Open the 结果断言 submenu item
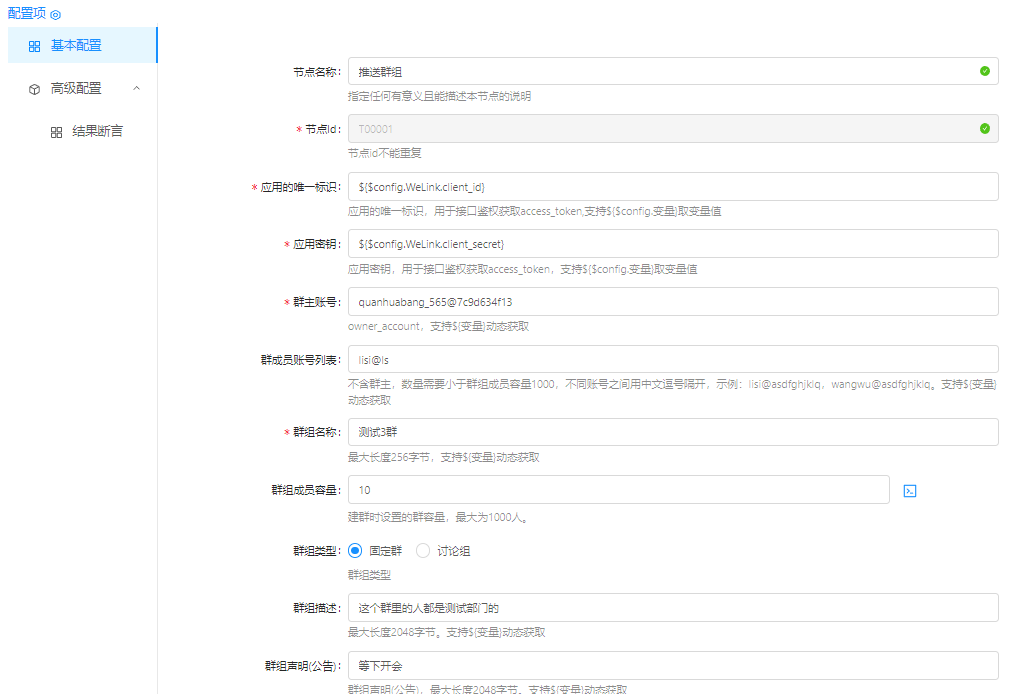This screenshot has height=694, width=1012. (97, 131)
